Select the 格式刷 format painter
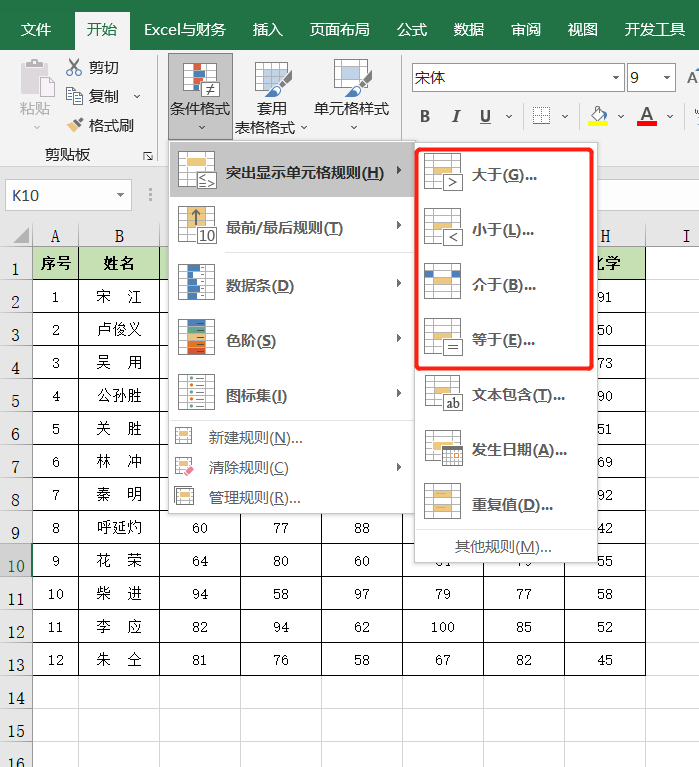The width and height of the screenshot is (699, 767). pyautogui.click(x=100, y=126)
